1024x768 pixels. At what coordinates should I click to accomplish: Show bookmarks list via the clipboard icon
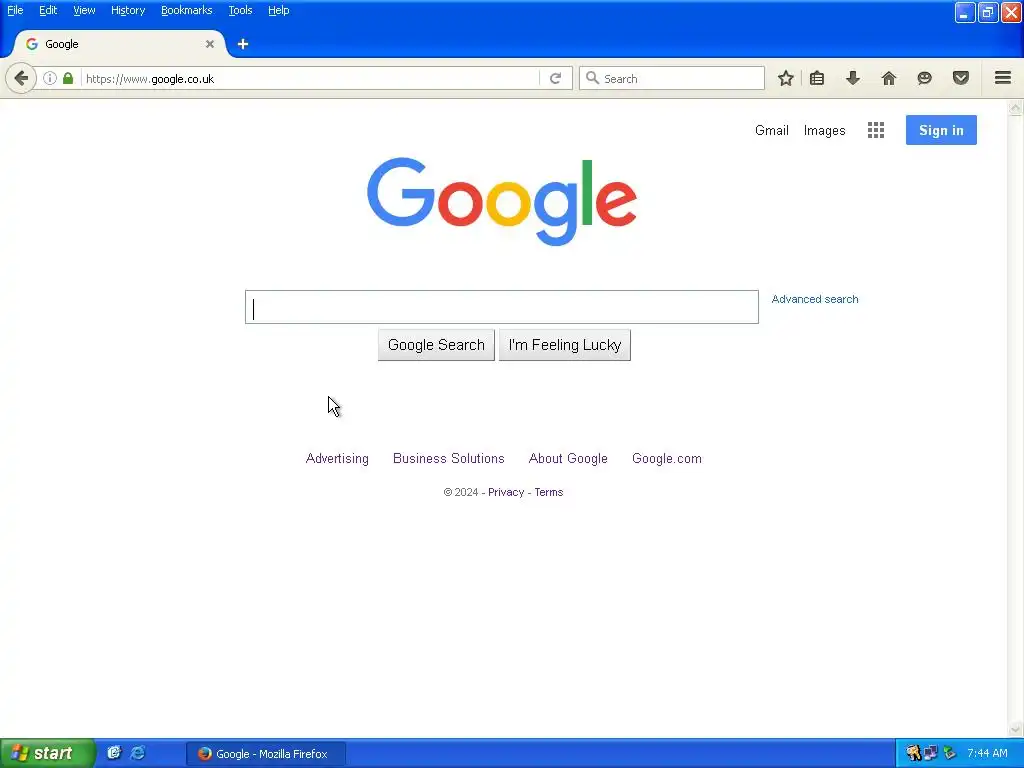817,78
